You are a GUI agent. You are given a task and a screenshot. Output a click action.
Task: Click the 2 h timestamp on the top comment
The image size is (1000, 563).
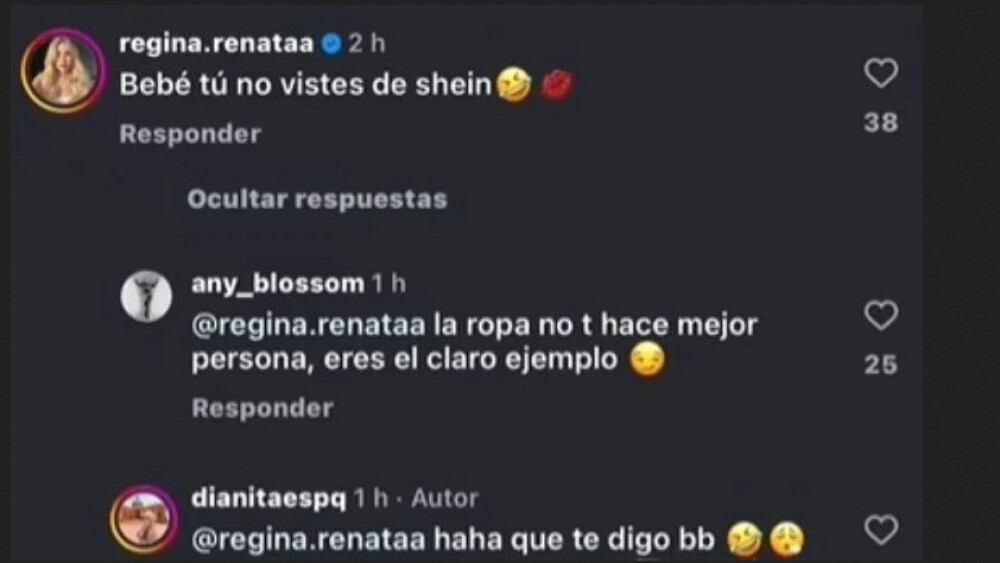[367, 43]
